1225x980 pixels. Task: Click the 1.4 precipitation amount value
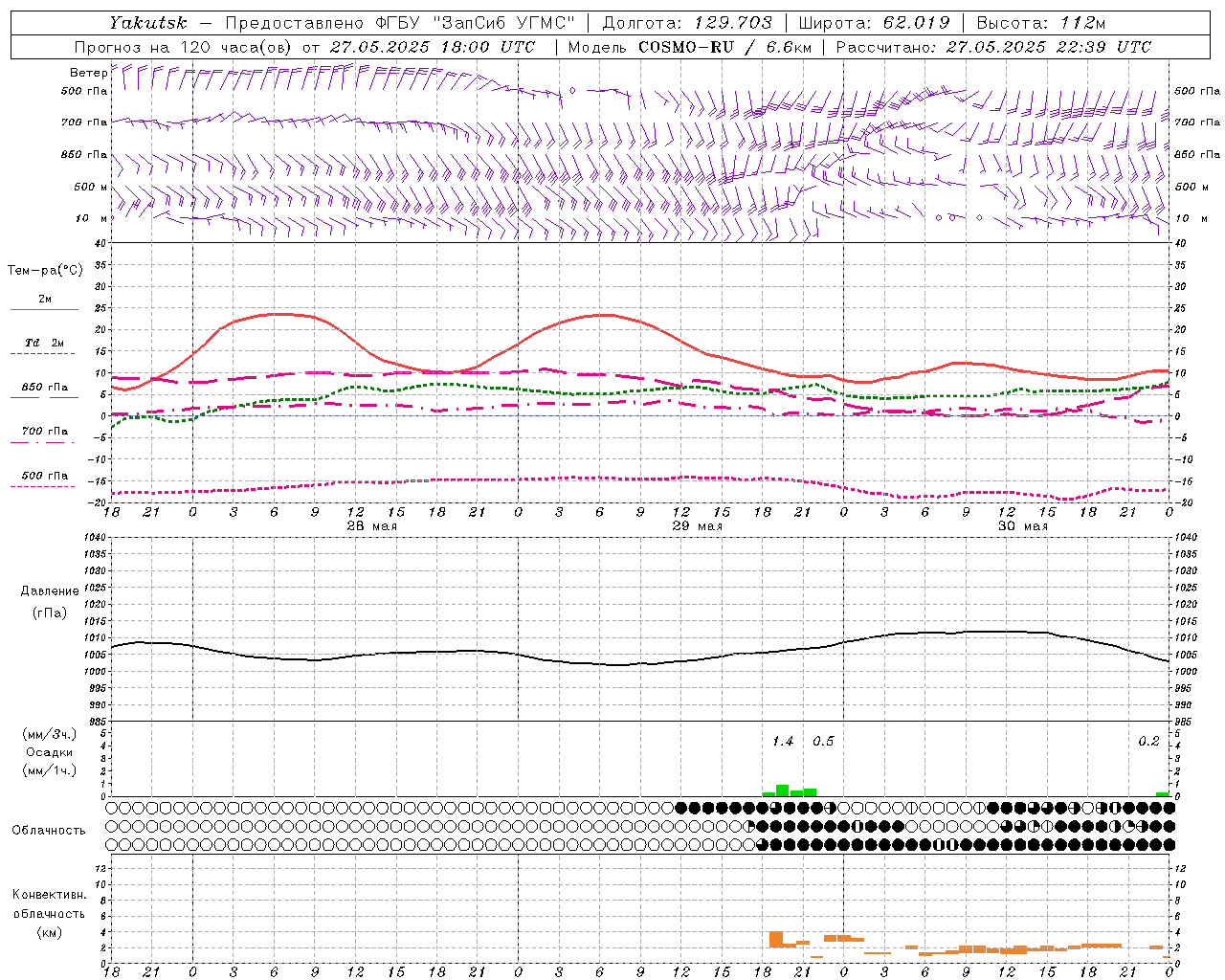point(783,742)
